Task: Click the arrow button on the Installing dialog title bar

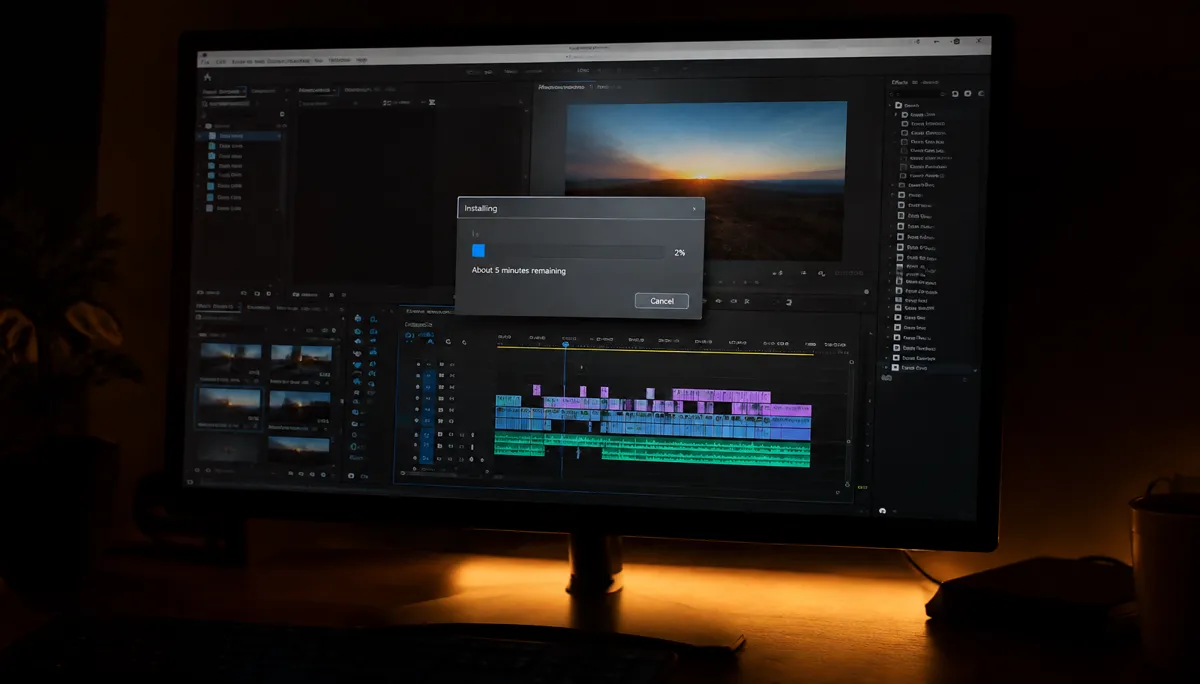Action: point(694,208)
